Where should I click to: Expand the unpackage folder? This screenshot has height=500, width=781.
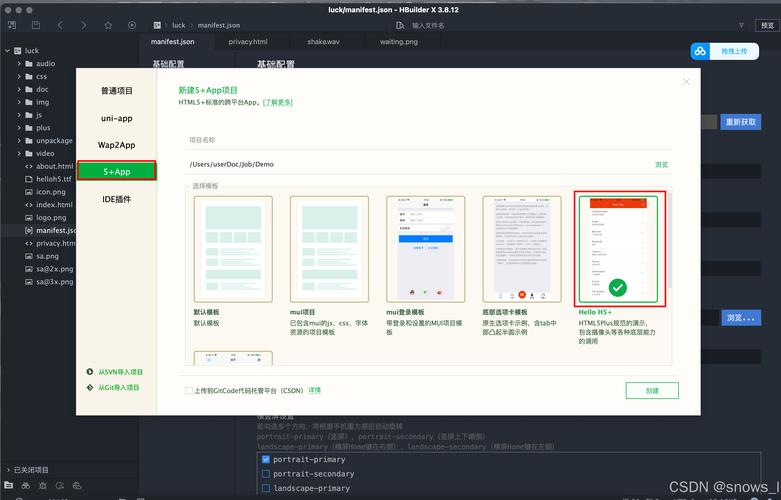tap(19, 140)
